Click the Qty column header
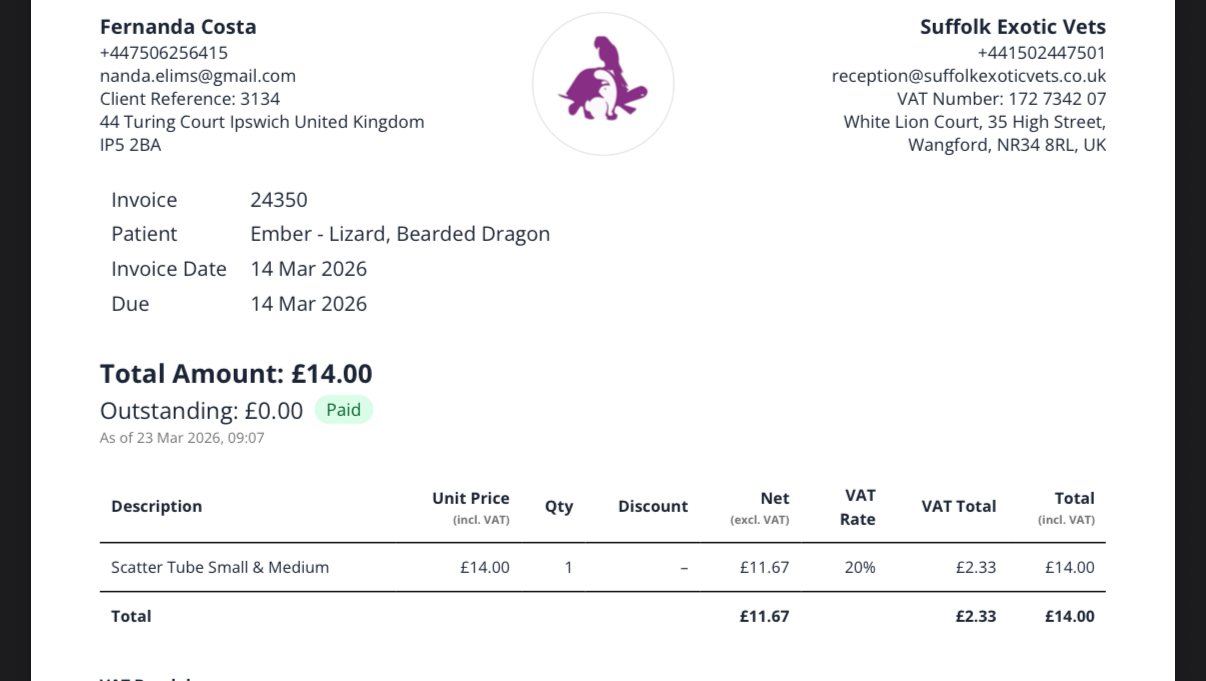1206x681 pixels. 559,507
